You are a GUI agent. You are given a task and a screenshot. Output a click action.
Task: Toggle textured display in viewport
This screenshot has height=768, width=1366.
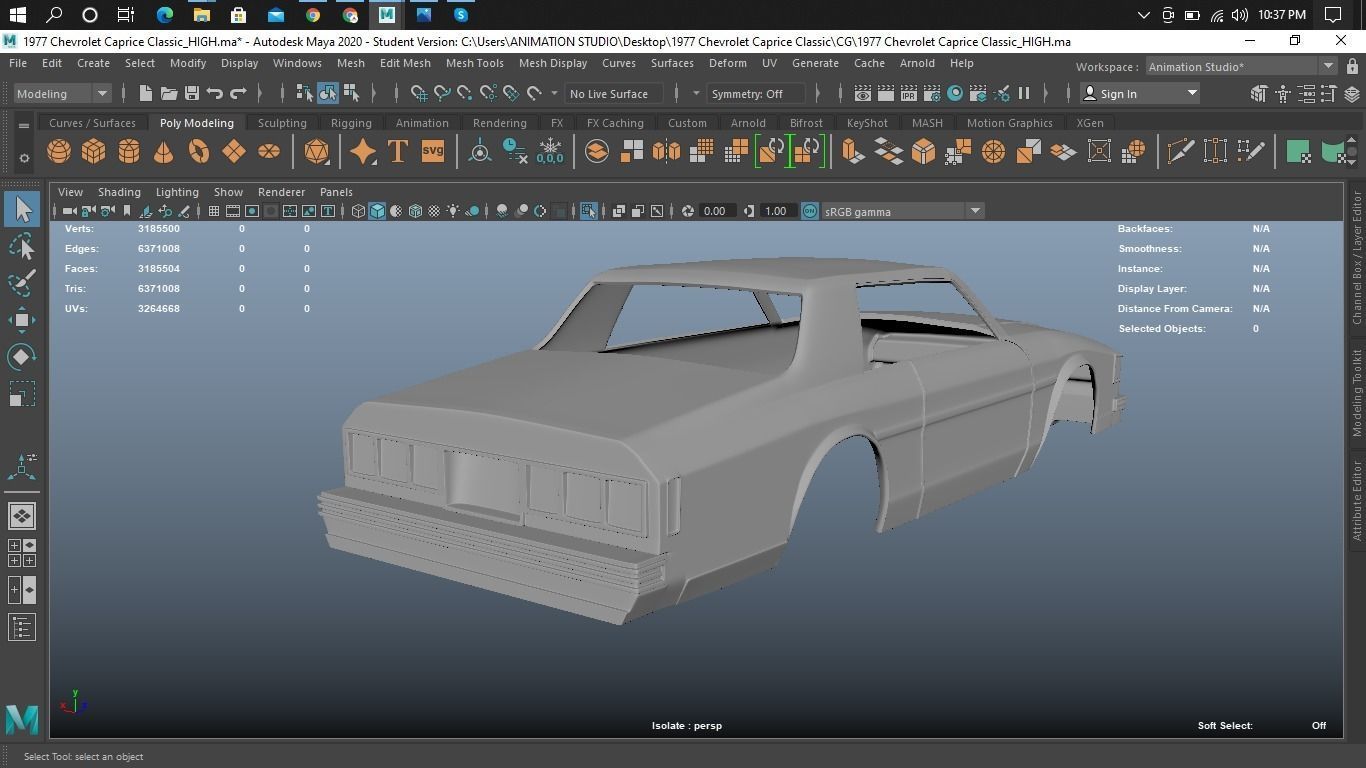pyautogui.click(x=434, y=211)
